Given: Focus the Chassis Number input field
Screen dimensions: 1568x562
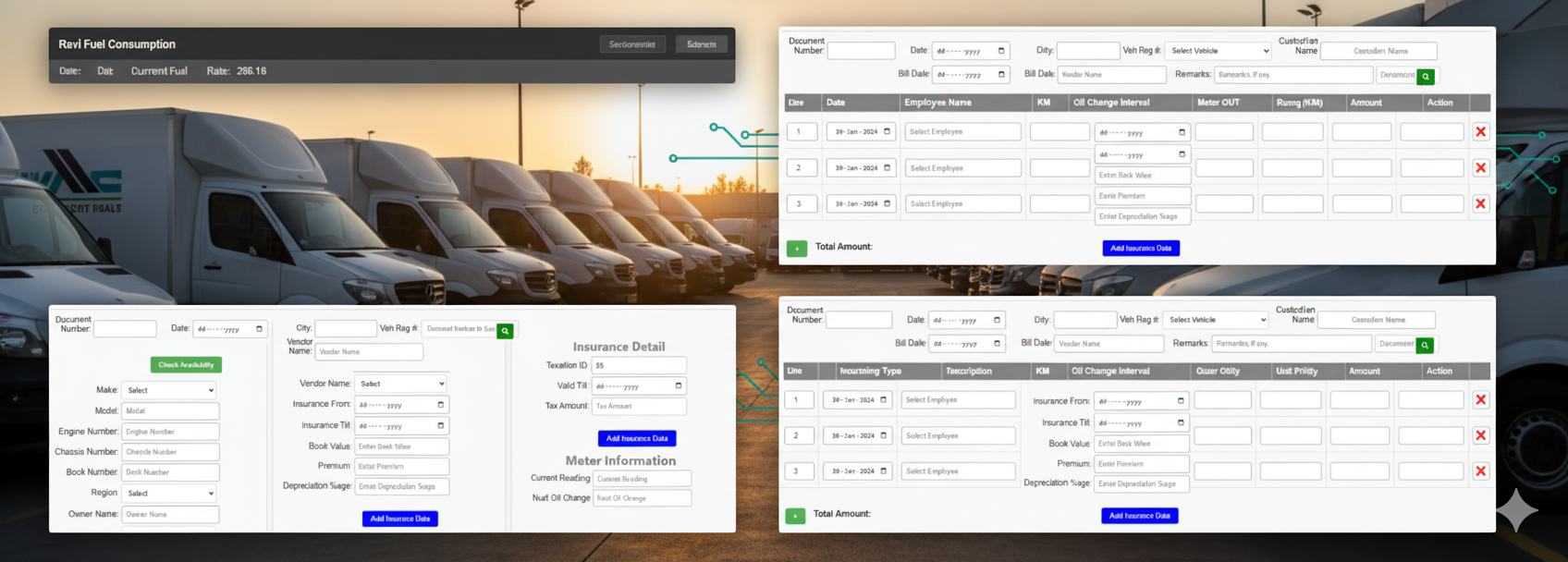Looking at the screenshot, I should tap(170, 452).
